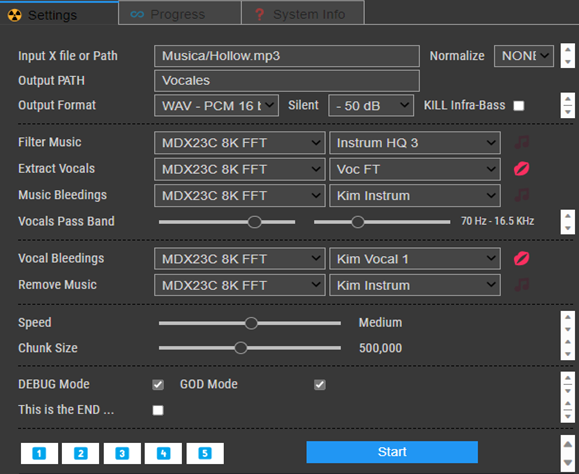Open the Normalize dropdown

point(524,56)
